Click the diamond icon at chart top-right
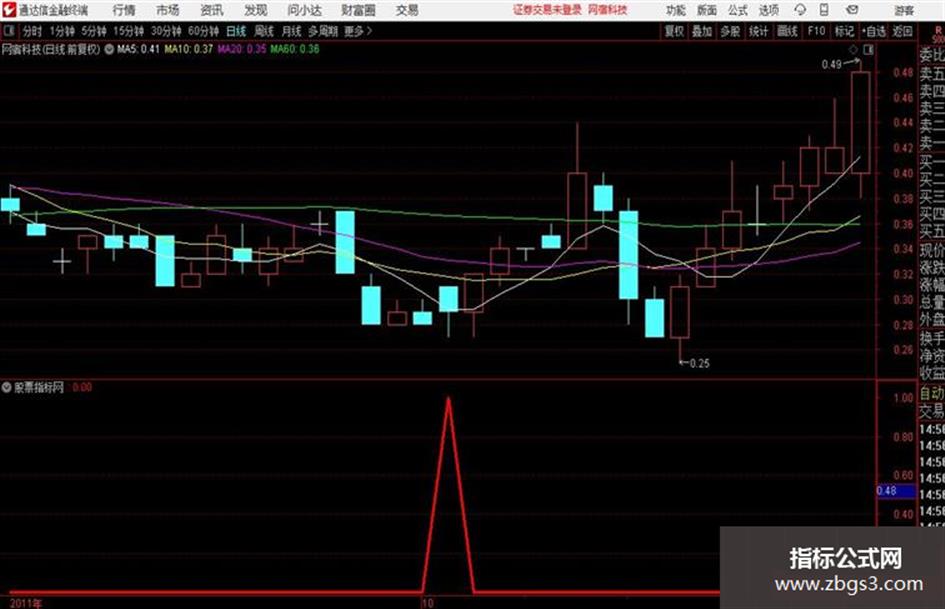The height and width of the screenshot is (609, 945). click(x=853, y=49)
